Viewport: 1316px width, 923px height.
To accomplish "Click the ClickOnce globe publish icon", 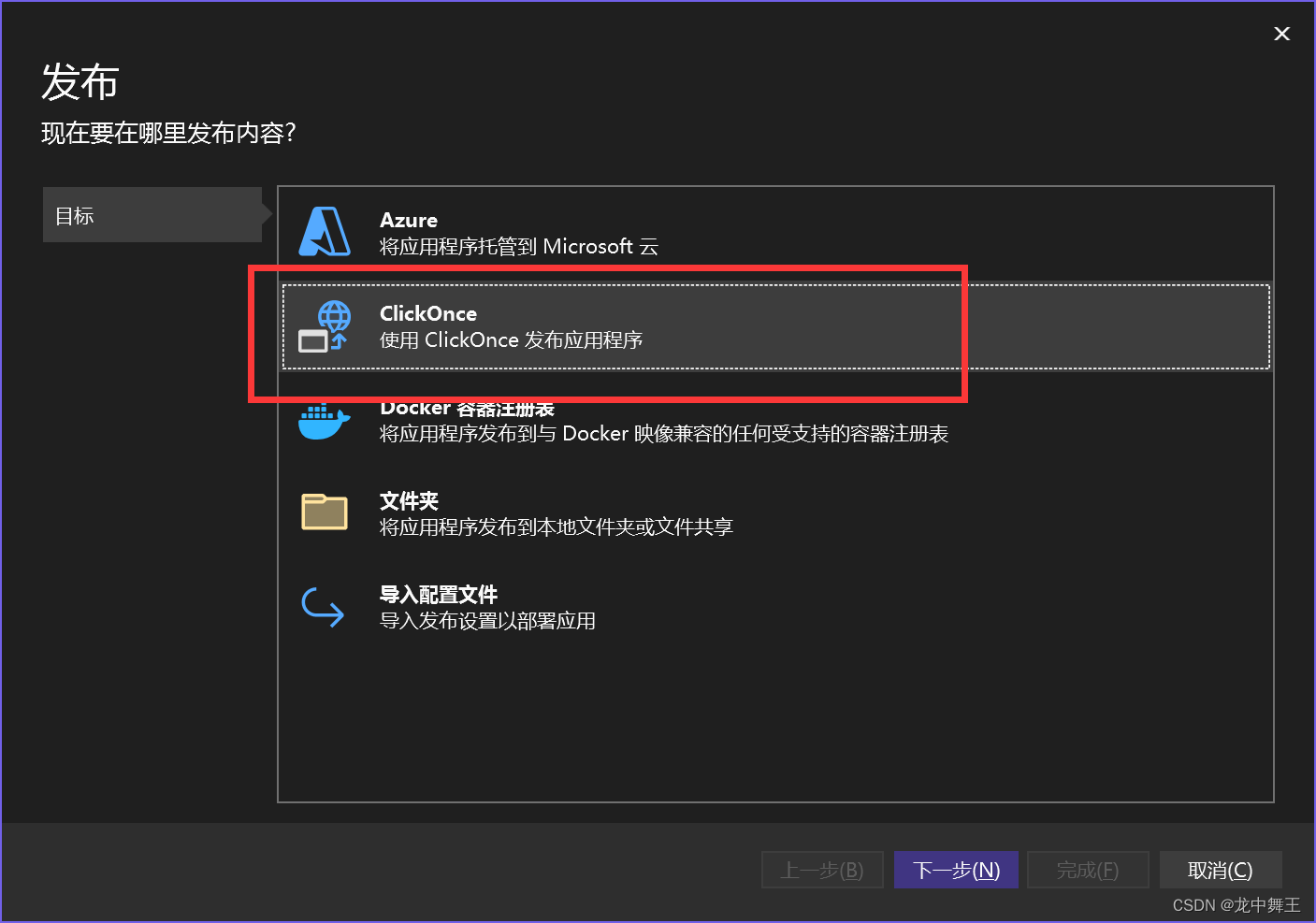I will click(x=325, y=326).
